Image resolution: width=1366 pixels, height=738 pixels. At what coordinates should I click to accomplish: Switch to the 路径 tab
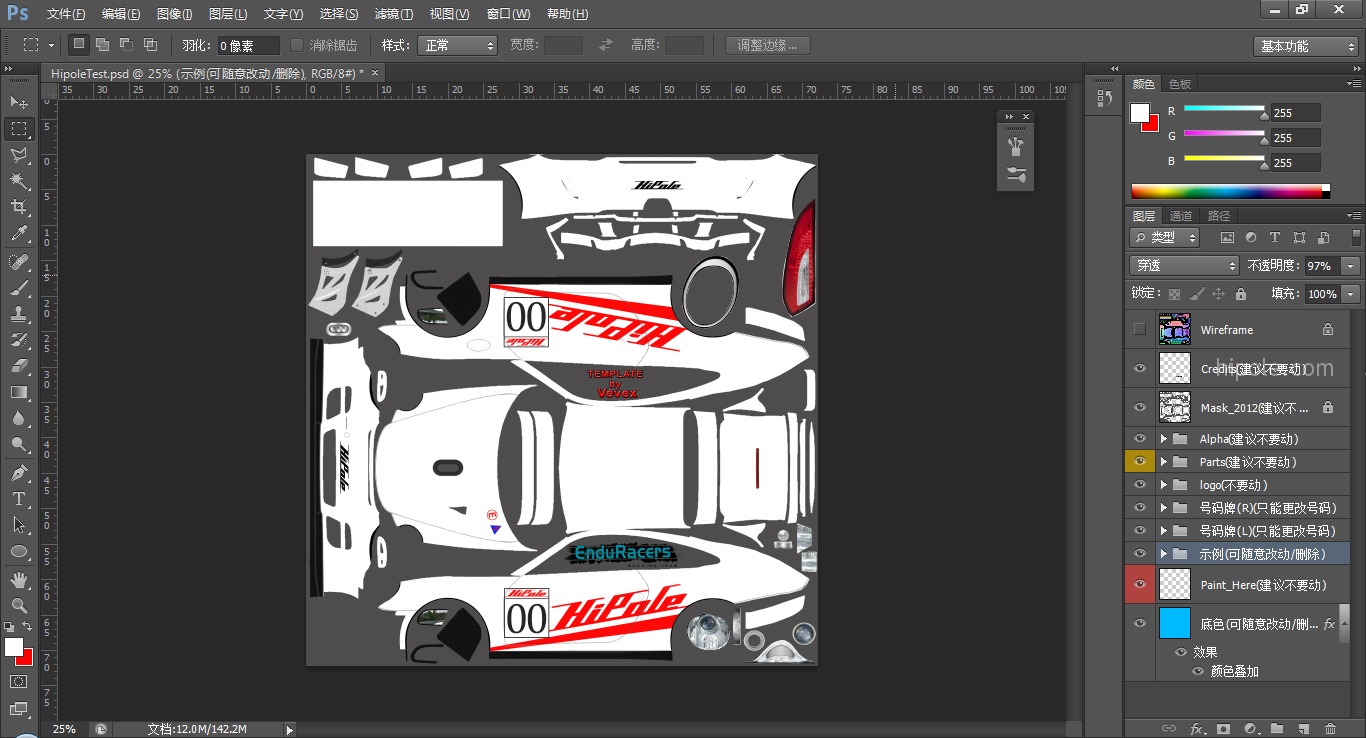click(1219, 216)
